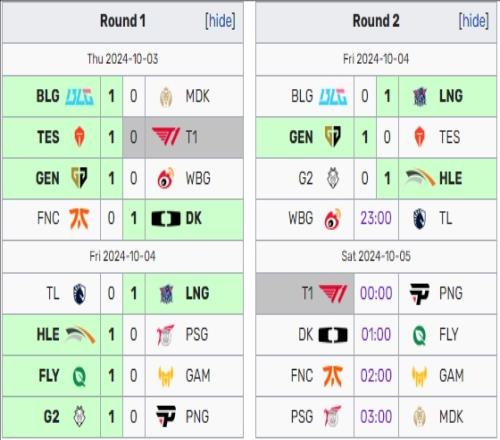Click the Gen.G logo in Round 2
500x440 pixels.
pos(333,137)
